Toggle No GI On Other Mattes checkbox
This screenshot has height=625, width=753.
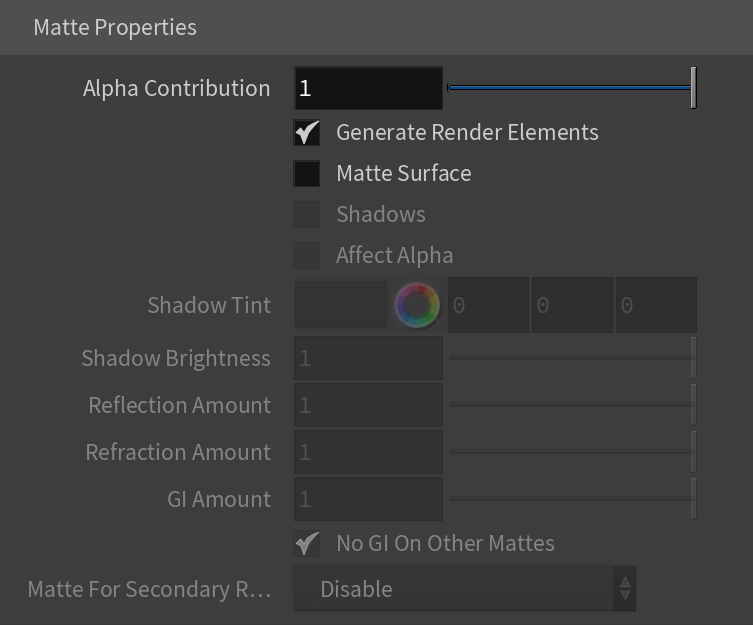point(306,543)
